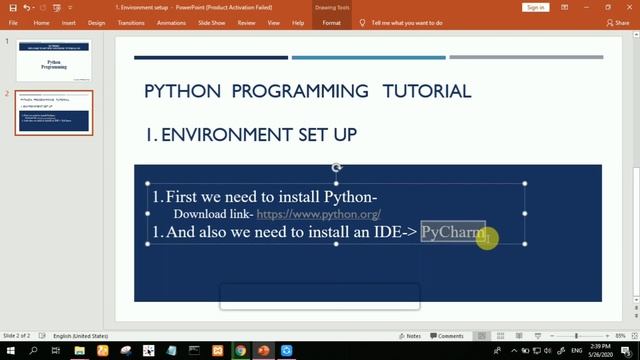
Task: Open the taskbar clock showing 2:39 PM
Action: pos(600,351)
